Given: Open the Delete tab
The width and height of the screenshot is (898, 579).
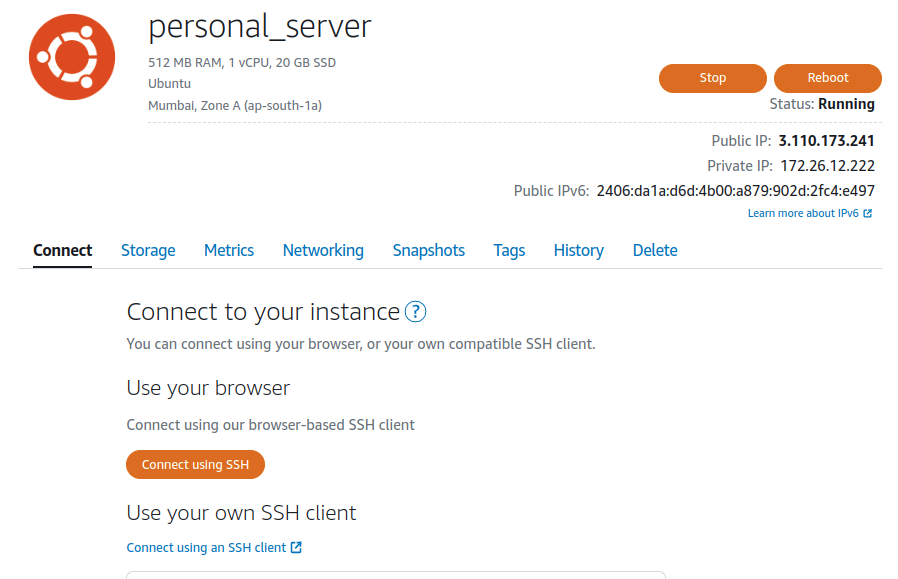Looking at the screenshot, I should pos(655,250).
